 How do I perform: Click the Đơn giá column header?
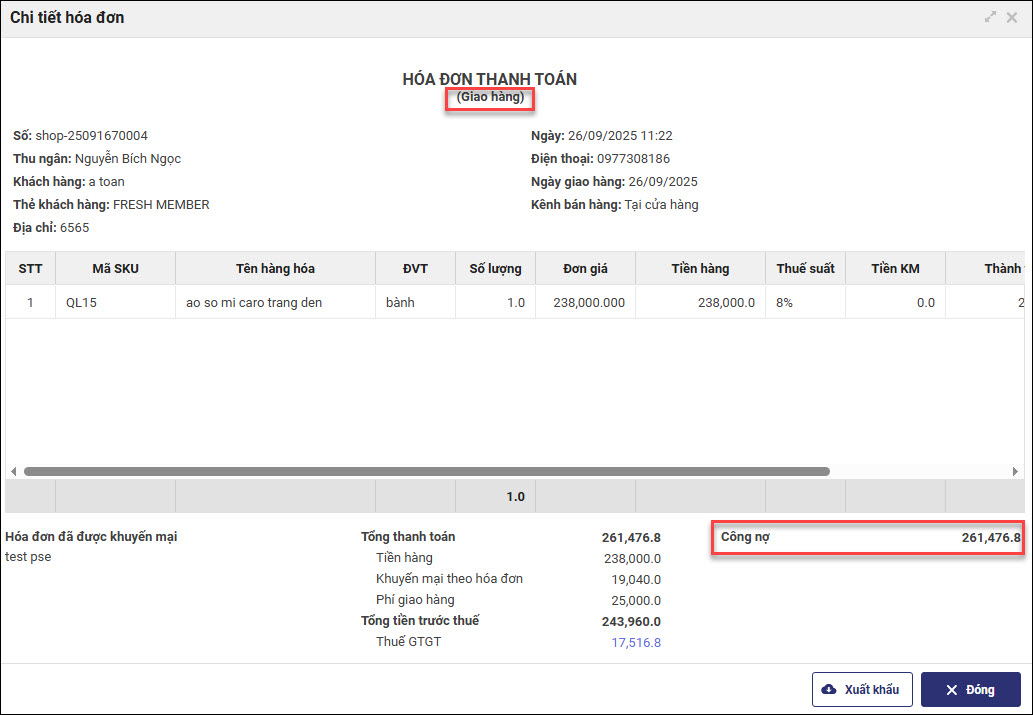[585, 268]
